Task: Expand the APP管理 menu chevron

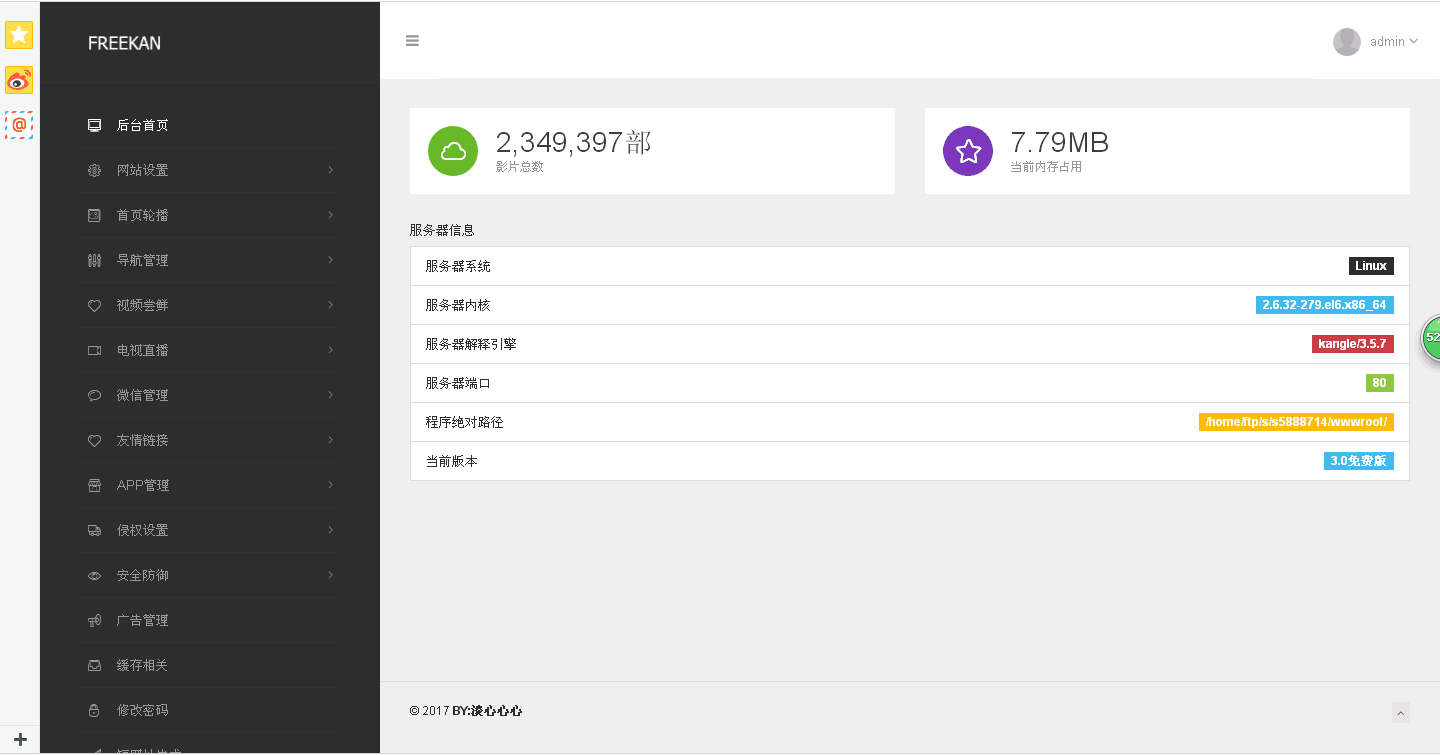Action: coord(330,485)
